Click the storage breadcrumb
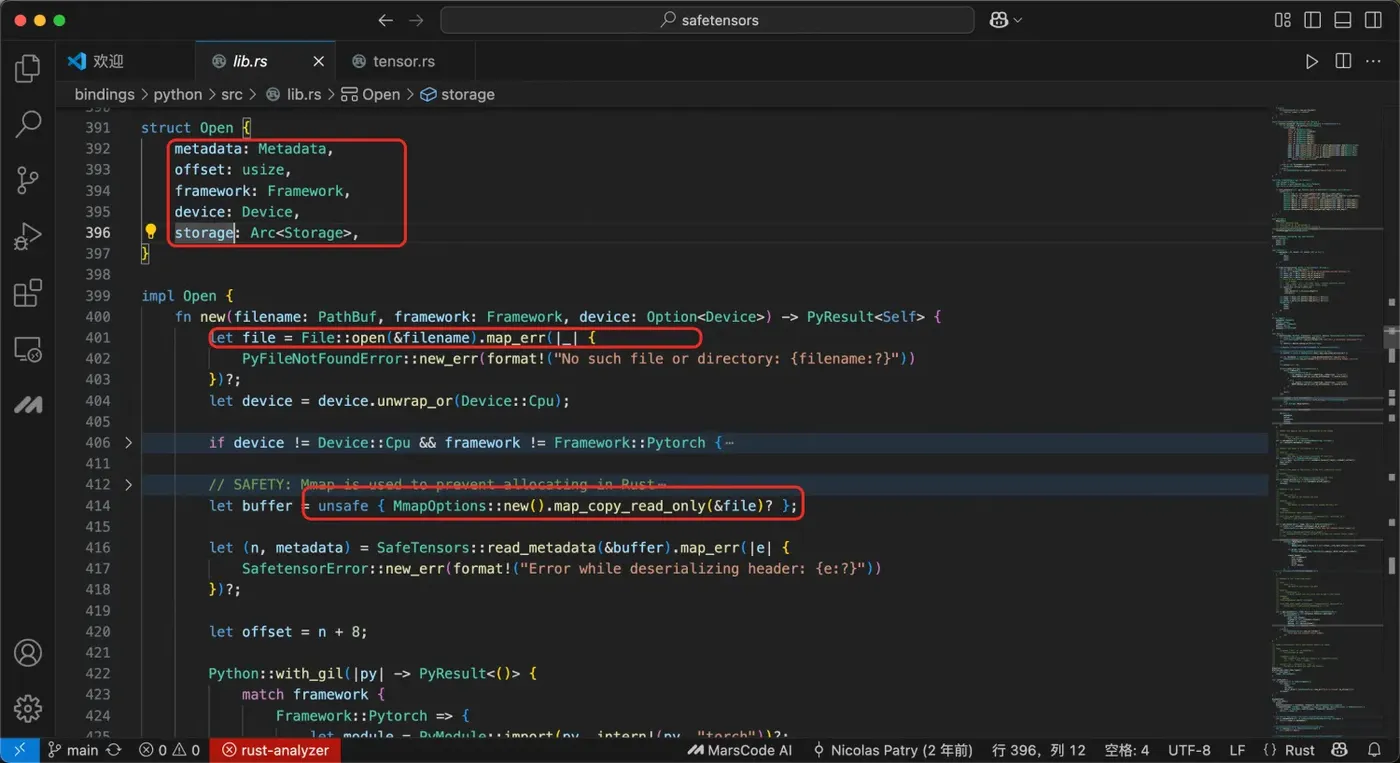The image size is (1400, 763). tap(467, 94)
